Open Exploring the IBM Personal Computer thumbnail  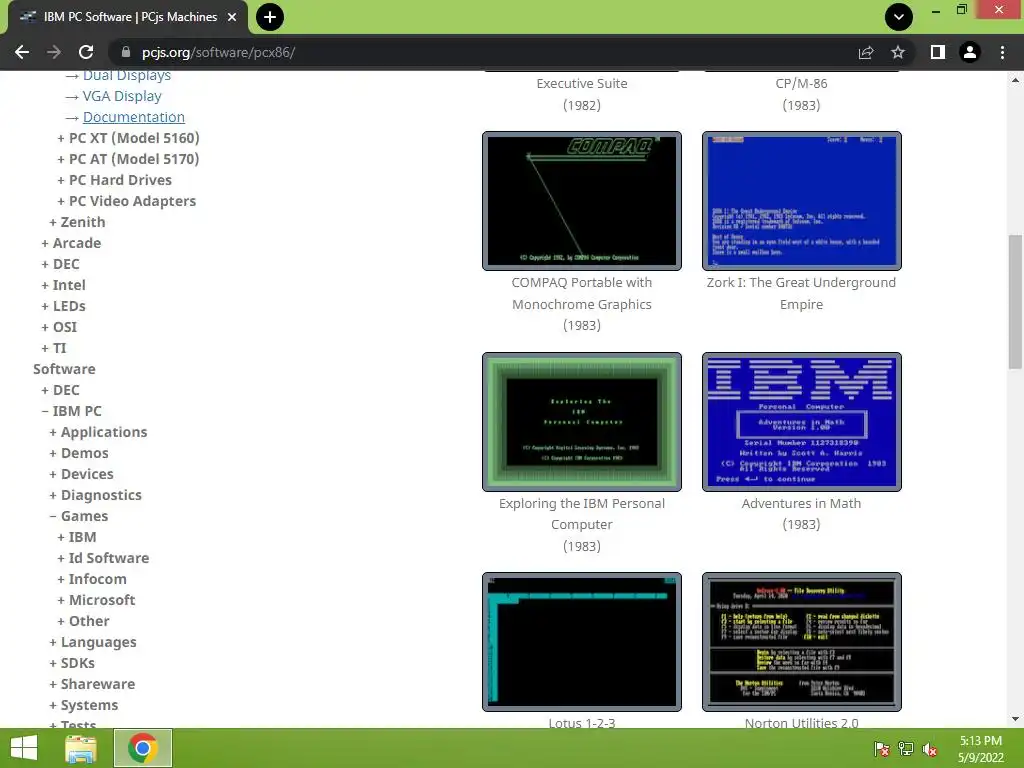(x=582, y=422)
